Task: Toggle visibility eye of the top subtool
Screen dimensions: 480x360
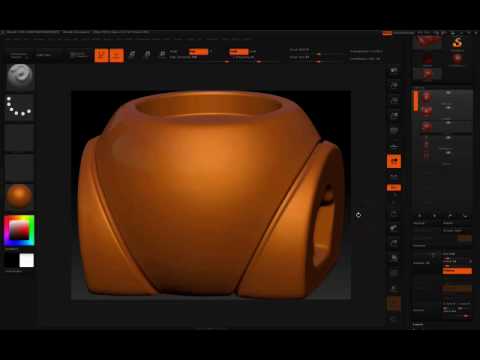Action: coord(448,93)
